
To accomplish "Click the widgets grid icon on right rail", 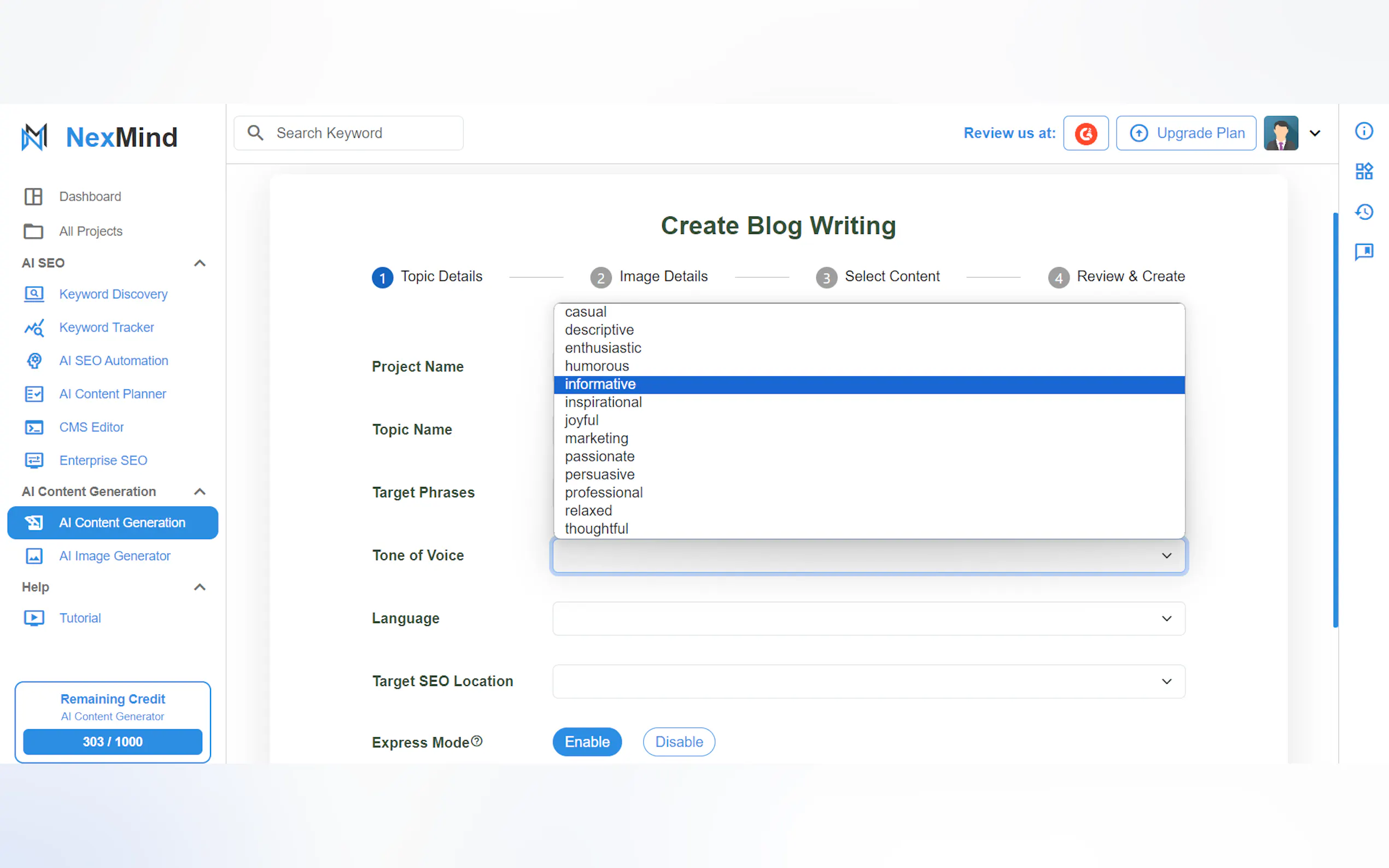I will pyautogui.click(x=1364, y=171).
